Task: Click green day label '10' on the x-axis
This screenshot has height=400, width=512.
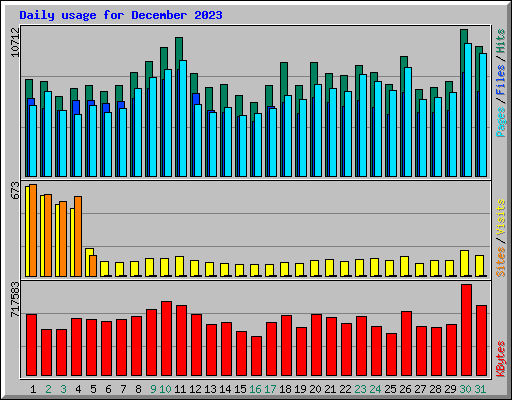Action: tap(165, 389)
